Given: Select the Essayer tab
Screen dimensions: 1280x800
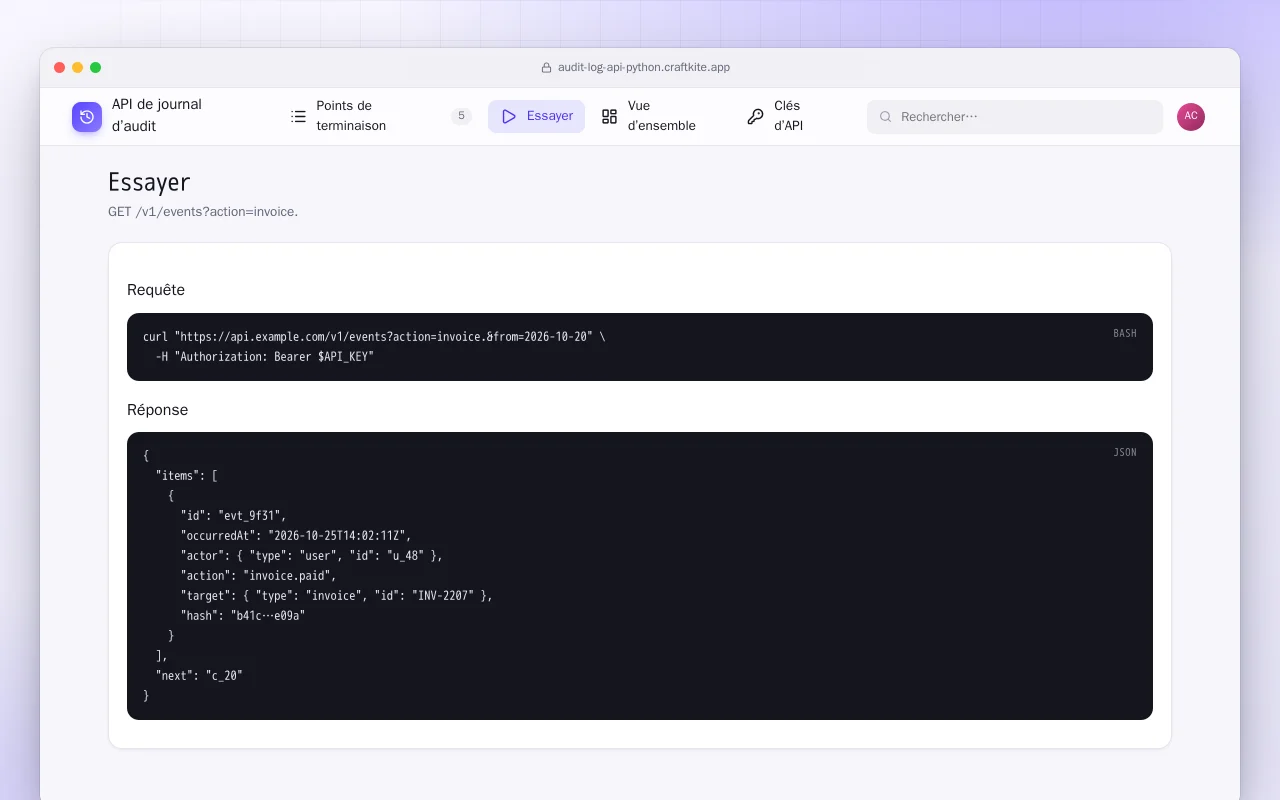Looking at the screenshot, I should tap(536, 116).
